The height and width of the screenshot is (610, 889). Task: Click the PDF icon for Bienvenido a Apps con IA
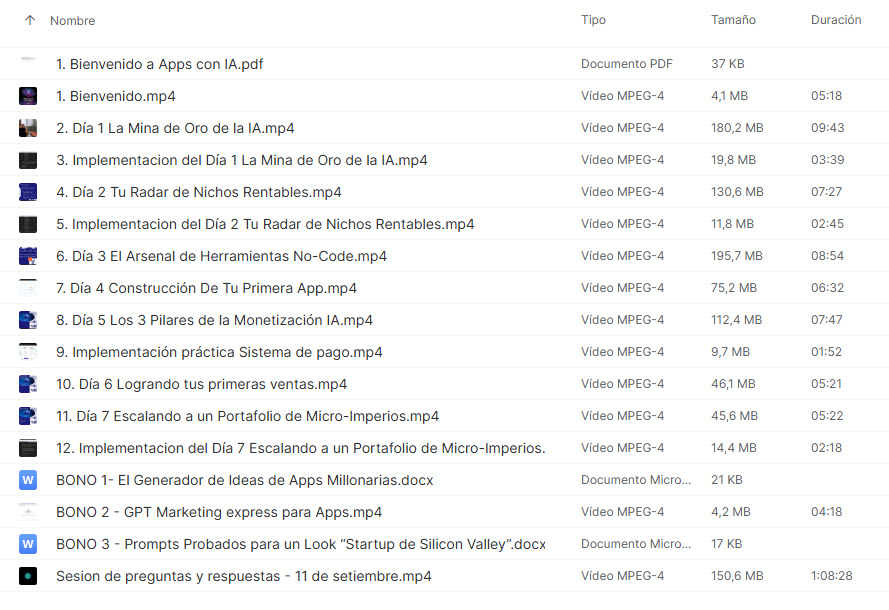(28, 64)
